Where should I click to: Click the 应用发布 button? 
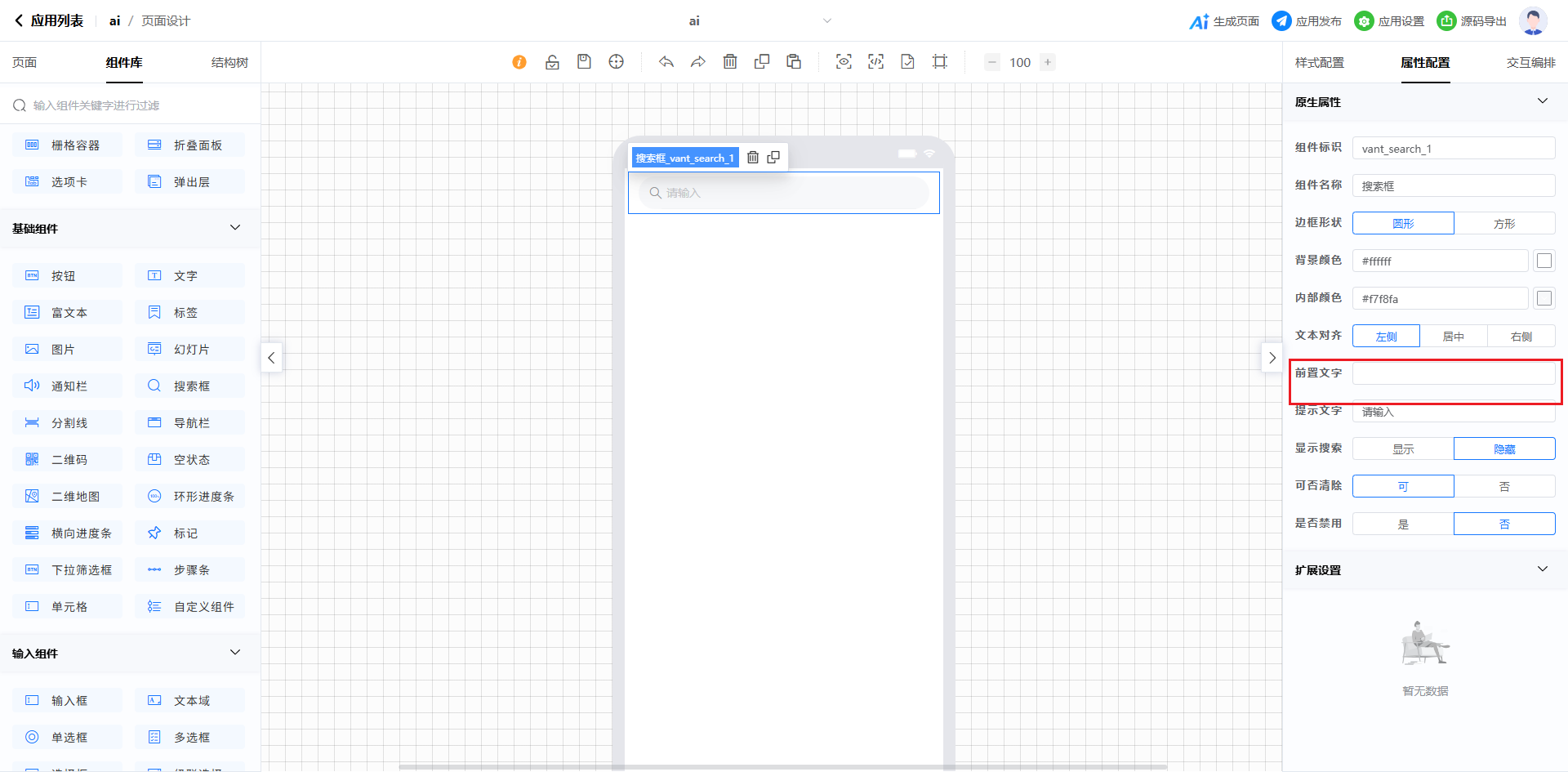coord(1307,21)
